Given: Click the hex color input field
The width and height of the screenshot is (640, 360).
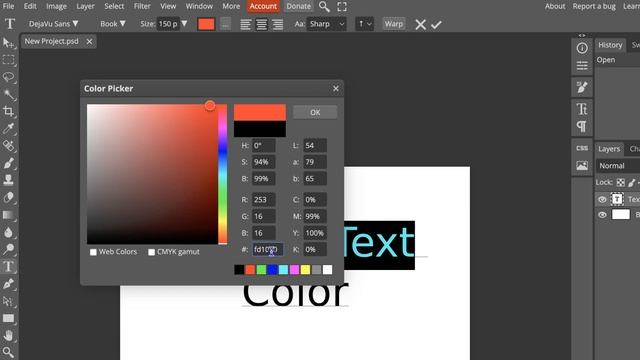Looking at the screenshot, I should tap(268, 249).
